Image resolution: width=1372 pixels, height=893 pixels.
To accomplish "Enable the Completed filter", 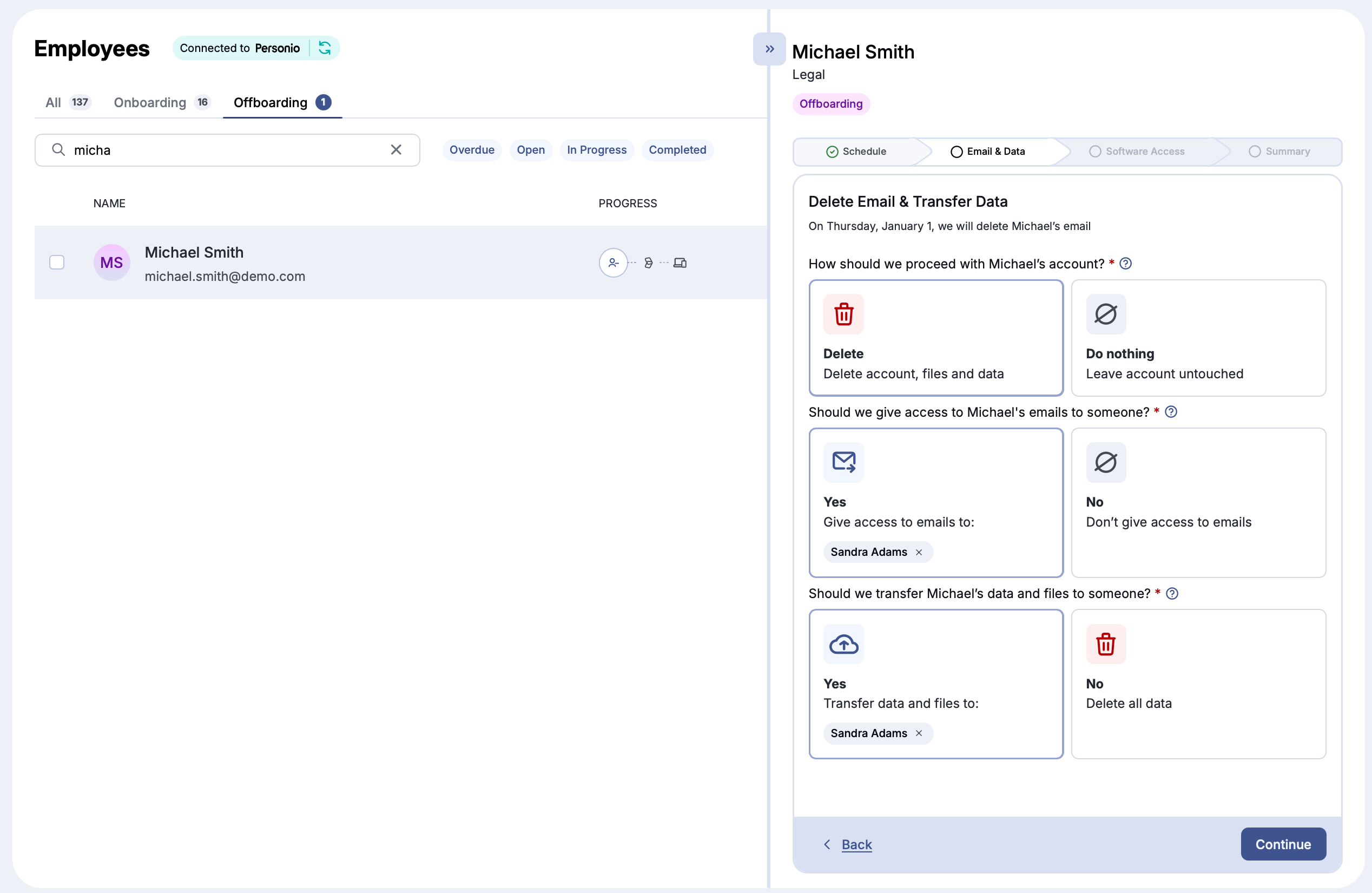I will pyautogui.click(x=677, y=149).
